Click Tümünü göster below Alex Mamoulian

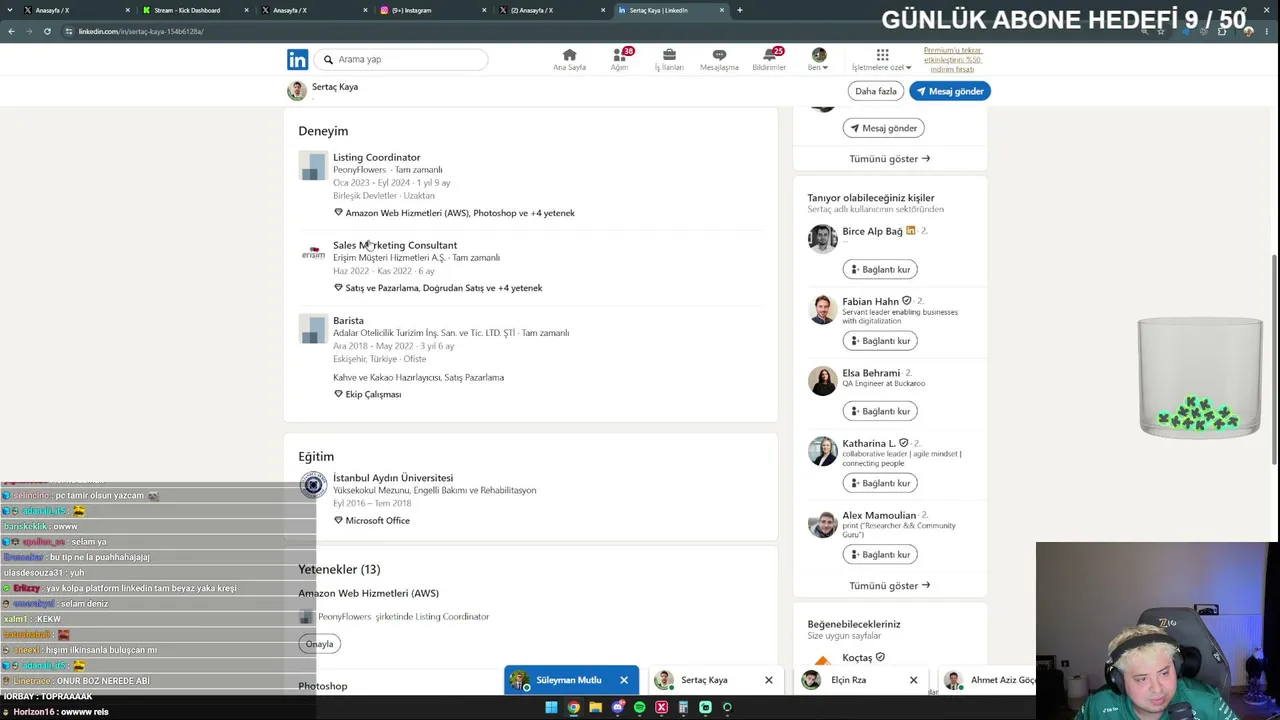tap(889, 586)
